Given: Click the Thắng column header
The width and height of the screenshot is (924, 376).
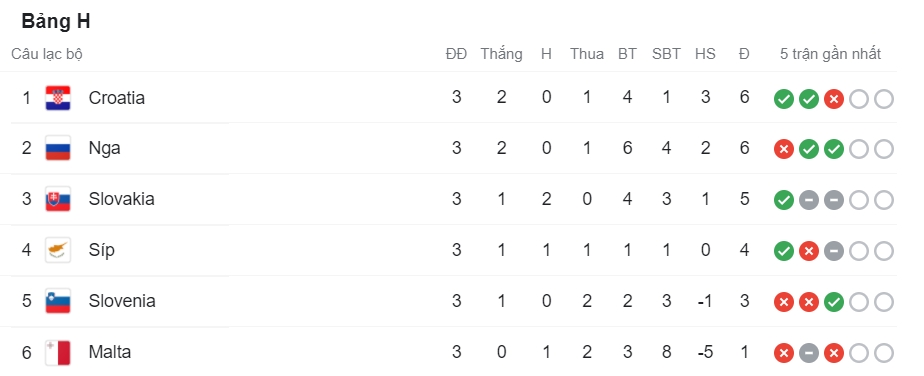Looking at the screenshot, I should click(501, 54).
